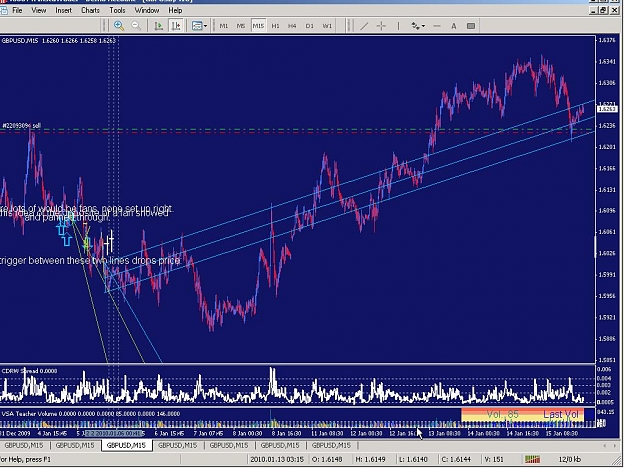Click the active GBPUSD,M15 chart tab

coord(126,445)
